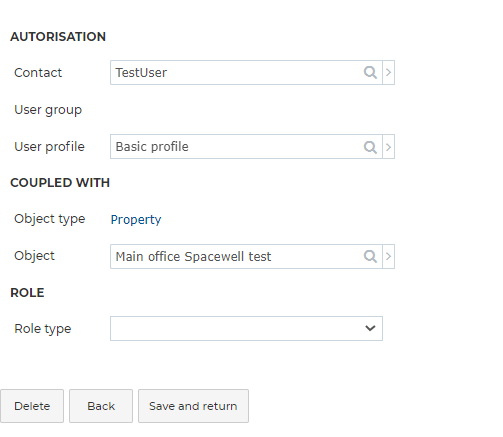Click the User group label

tap(48, 110)
